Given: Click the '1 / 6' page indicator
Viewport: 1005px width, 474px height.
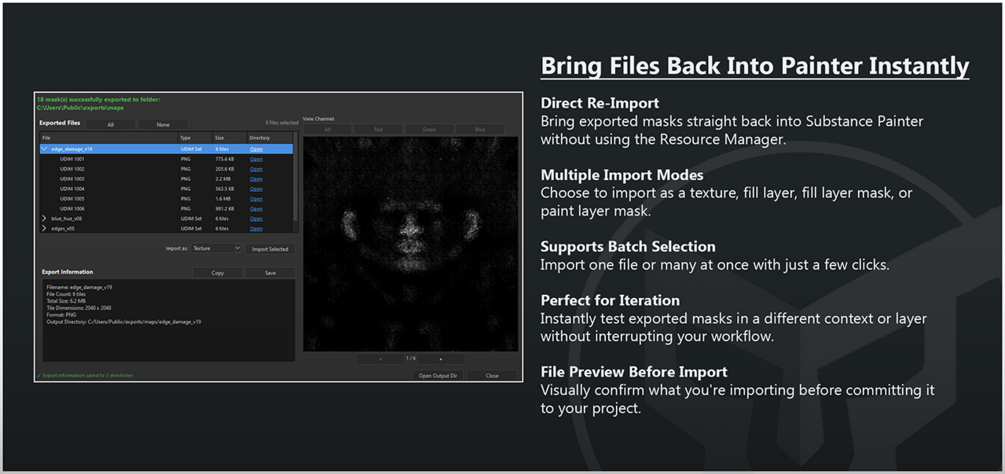Looking at the screenshot, I should tap(411, 359).
